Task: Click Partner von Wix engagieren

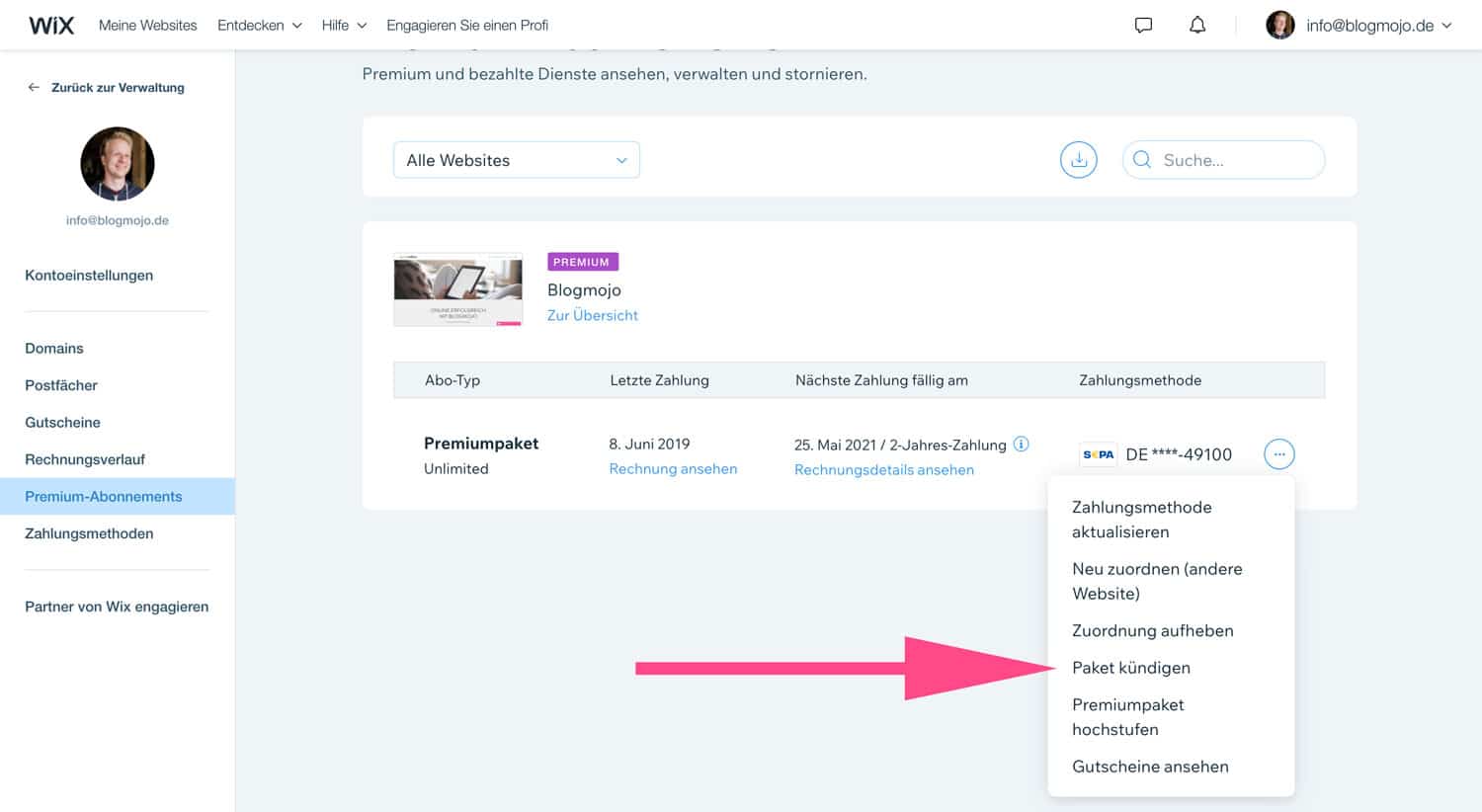Action: [x=117, y=607]
